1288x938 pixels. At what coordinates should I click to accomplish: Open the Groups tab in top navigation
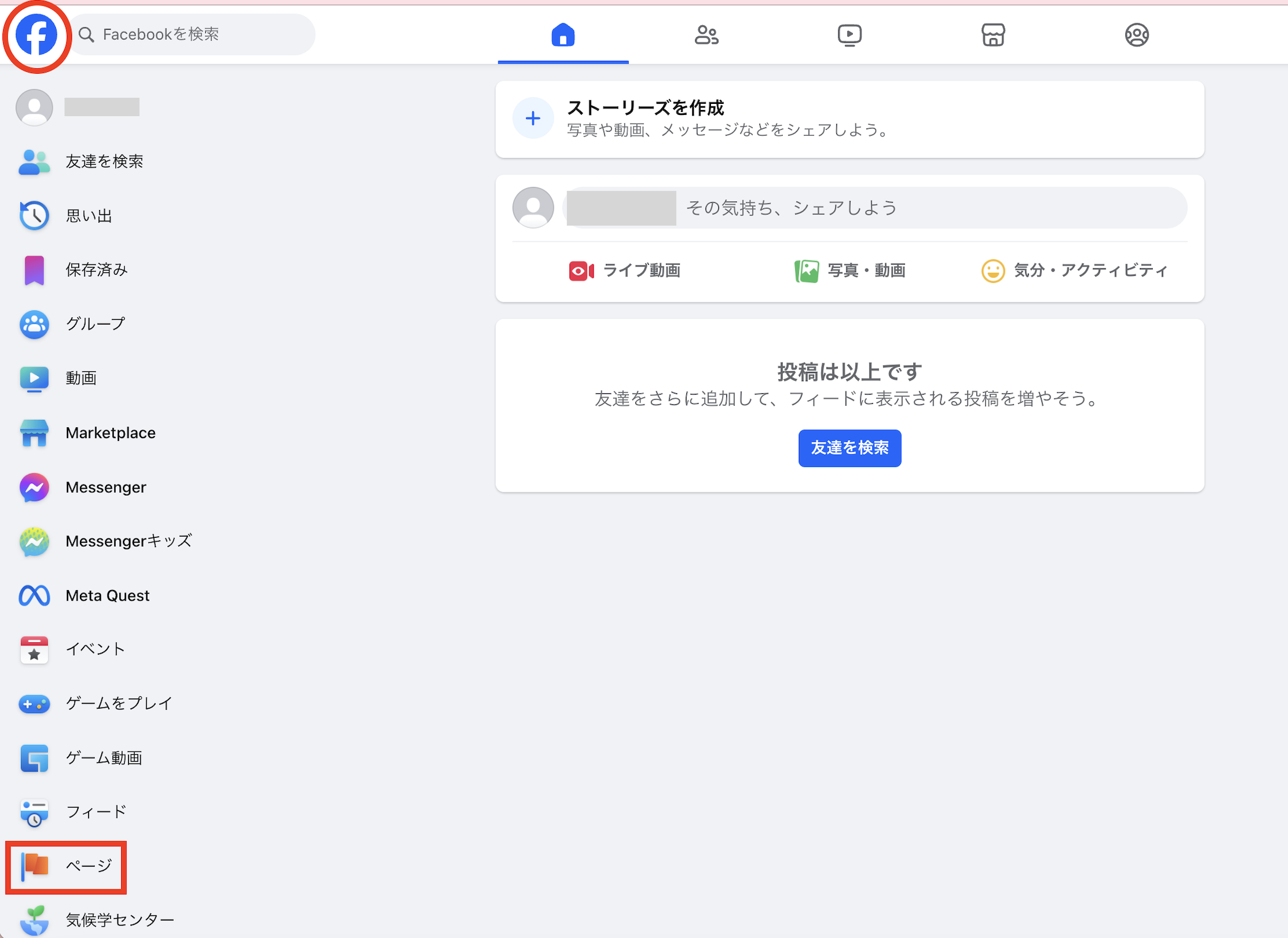click(1137, 34)
